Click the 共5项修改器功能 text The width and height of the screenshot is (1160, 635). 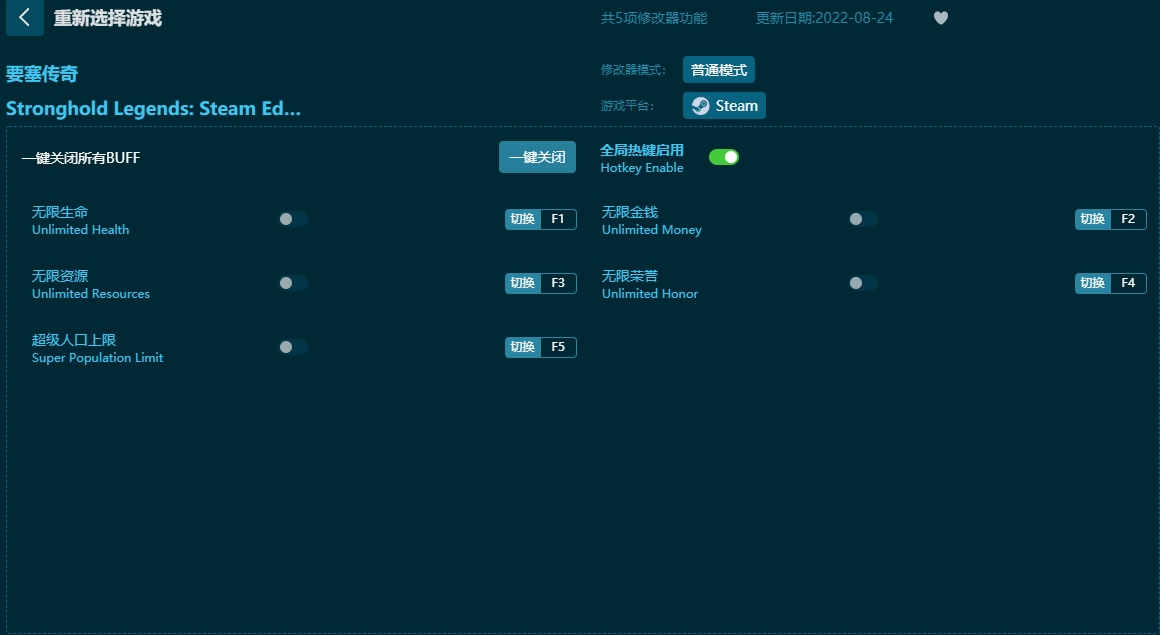[654, 18]
